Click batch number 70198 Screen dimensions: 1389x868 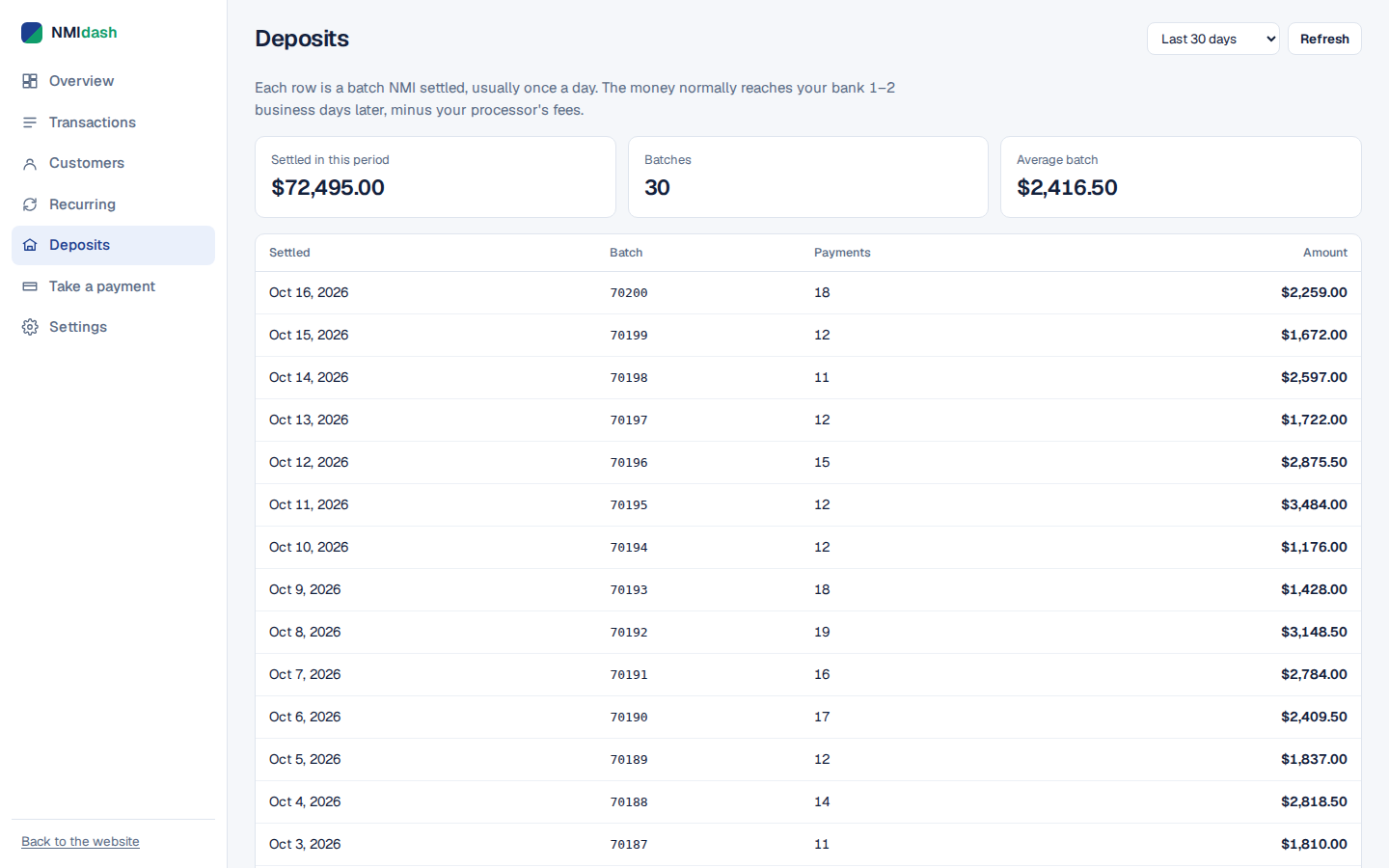(x=629, y=378)
